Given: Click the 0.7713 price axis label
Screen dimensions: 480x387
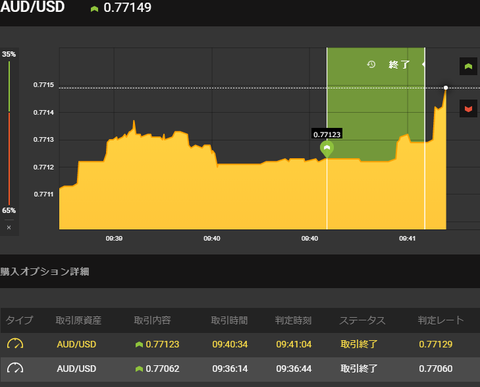Looking at the screenshot, I should click(43, 140).
